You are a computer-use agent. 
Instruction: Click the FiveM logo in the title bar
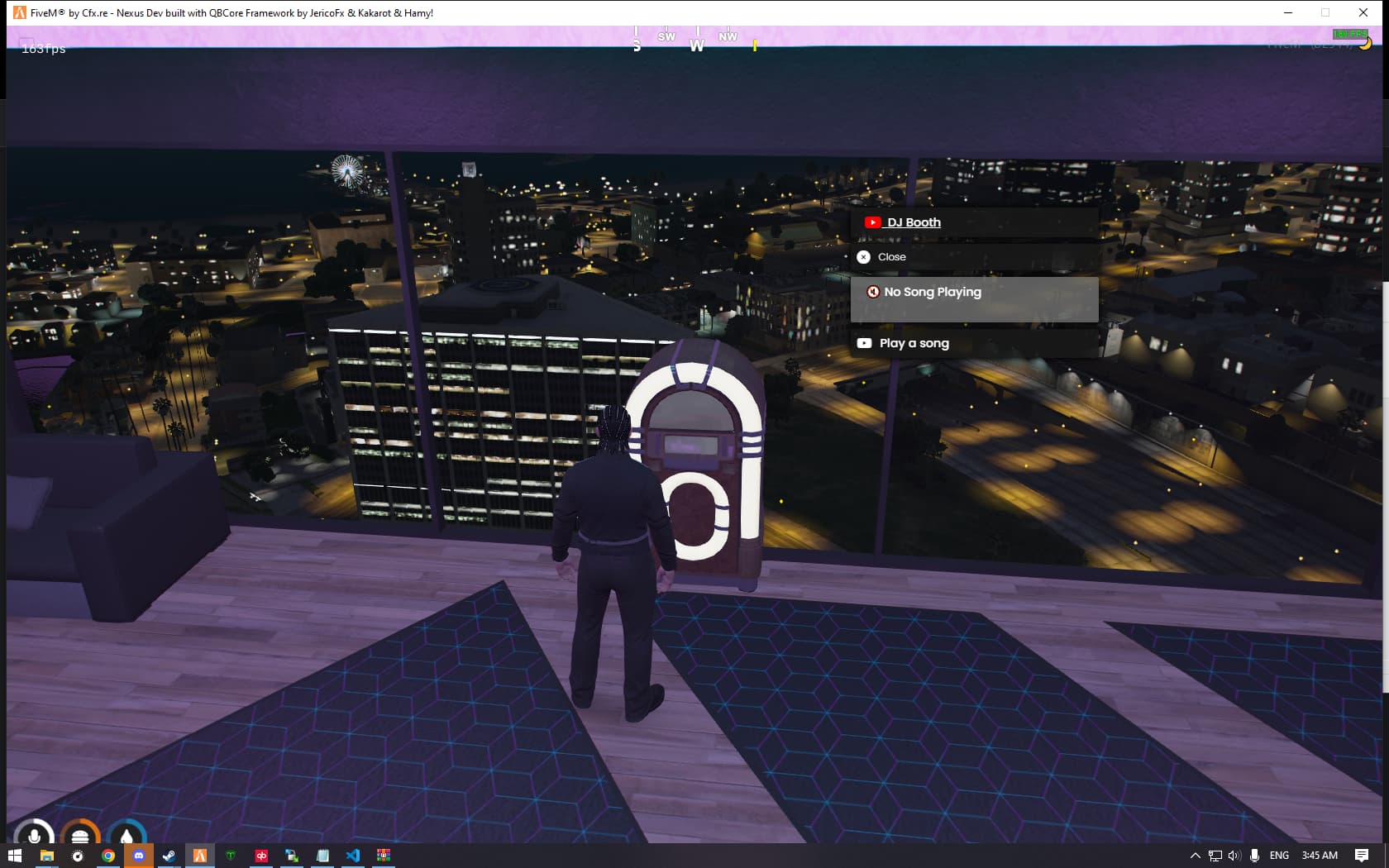pyautogui.click(x=20, y=12)
